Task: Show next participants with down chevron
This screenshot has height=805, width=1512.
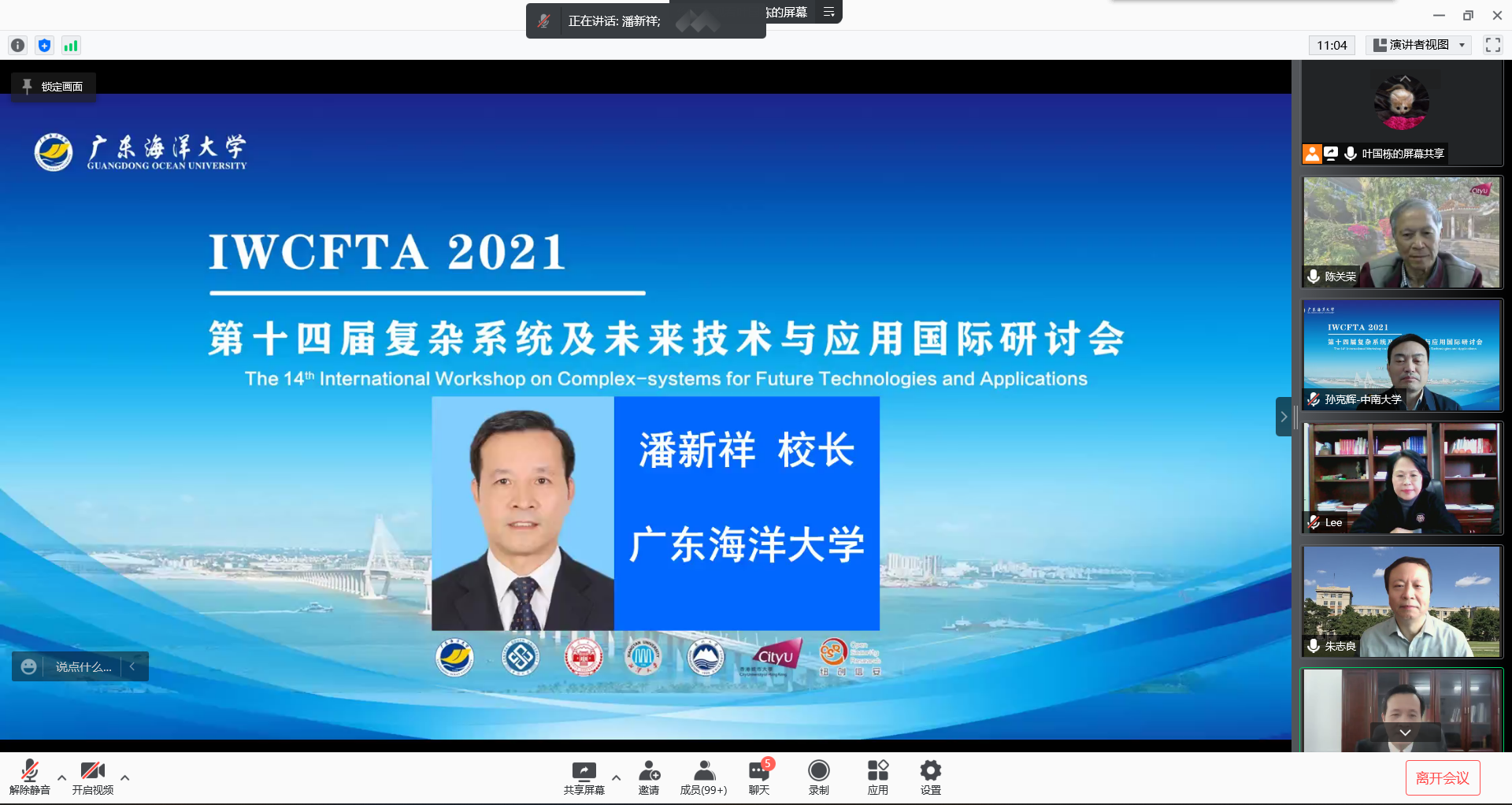Action: tap(1405, 733)
